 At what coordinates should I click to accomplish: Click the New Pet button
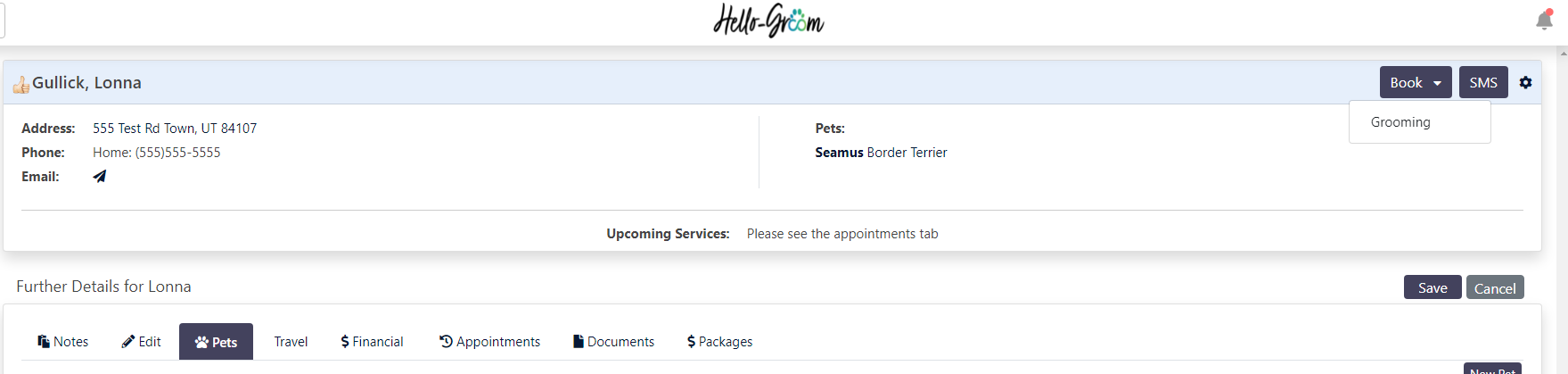tap(1492, 369)
